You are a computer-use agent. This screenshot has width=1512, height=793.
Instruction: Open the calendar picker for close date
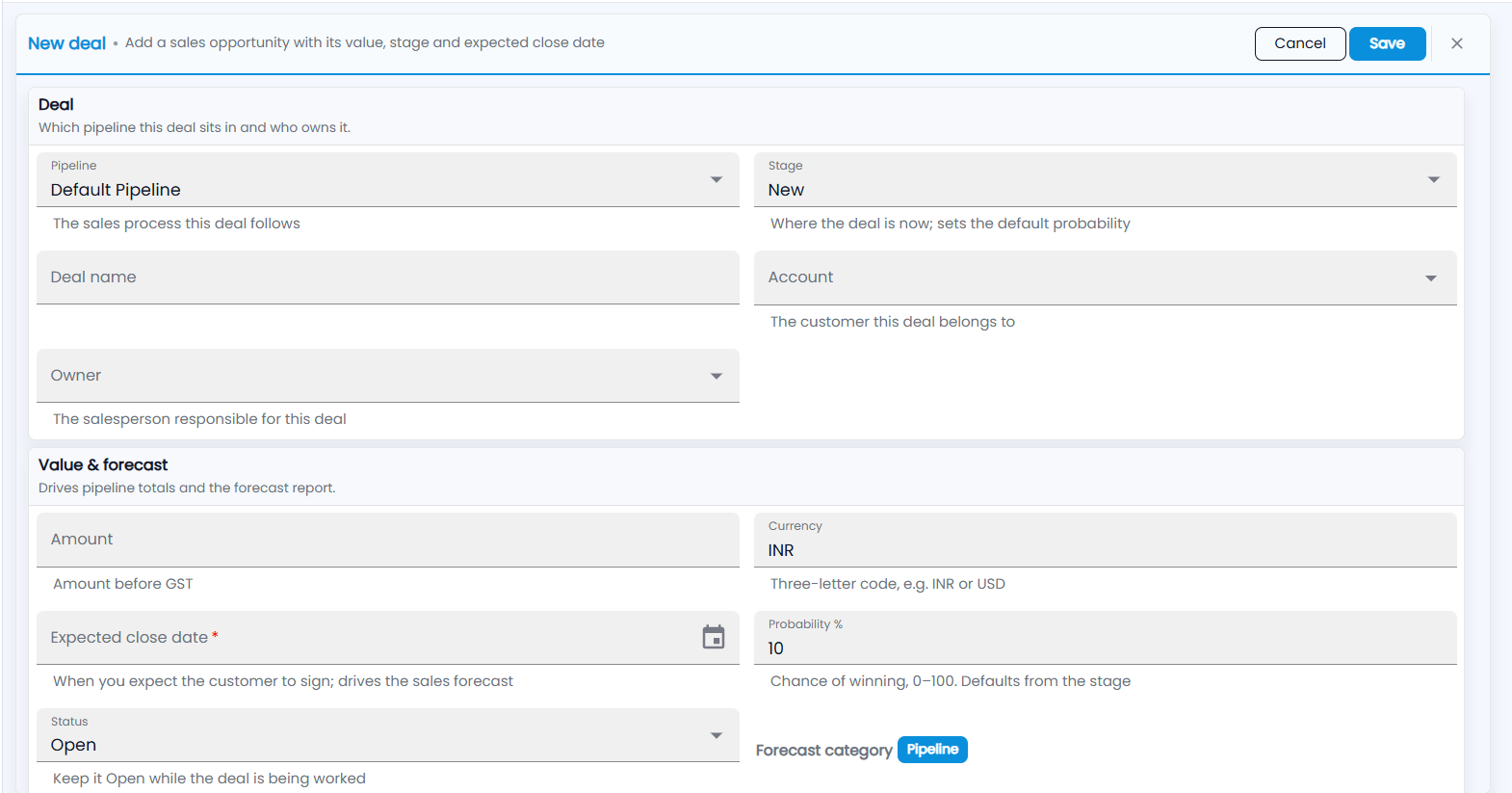click(x=714, y=637)
